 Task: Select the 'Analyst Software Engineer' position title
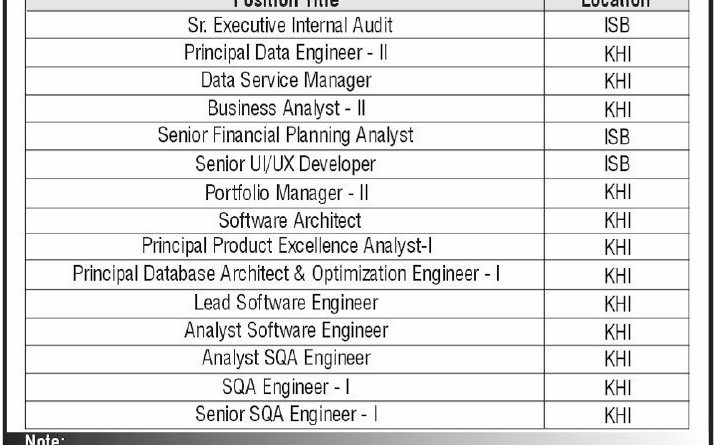(285, 330)
